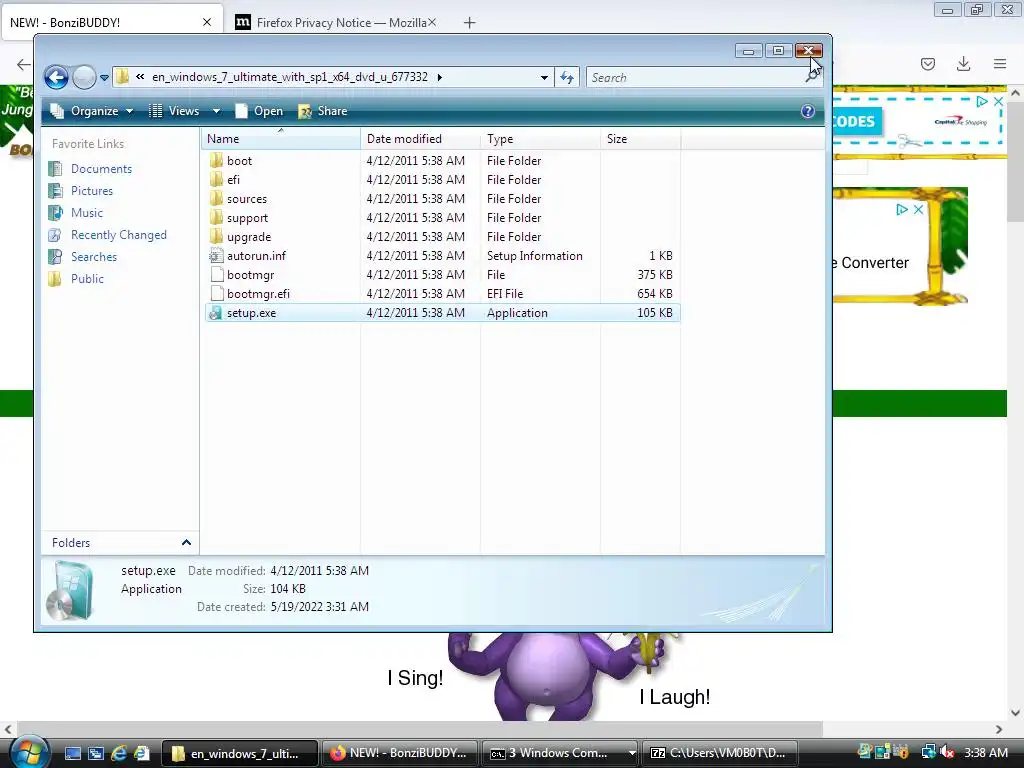Open the Windows Start orb
1024x768 pixels.
point(29,752)
